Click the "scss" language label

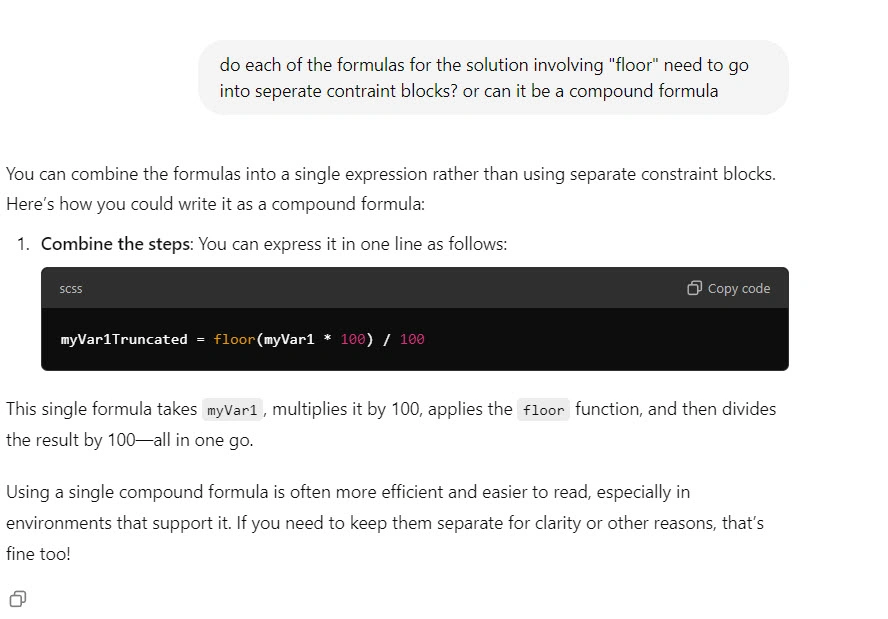click(71, 288)
